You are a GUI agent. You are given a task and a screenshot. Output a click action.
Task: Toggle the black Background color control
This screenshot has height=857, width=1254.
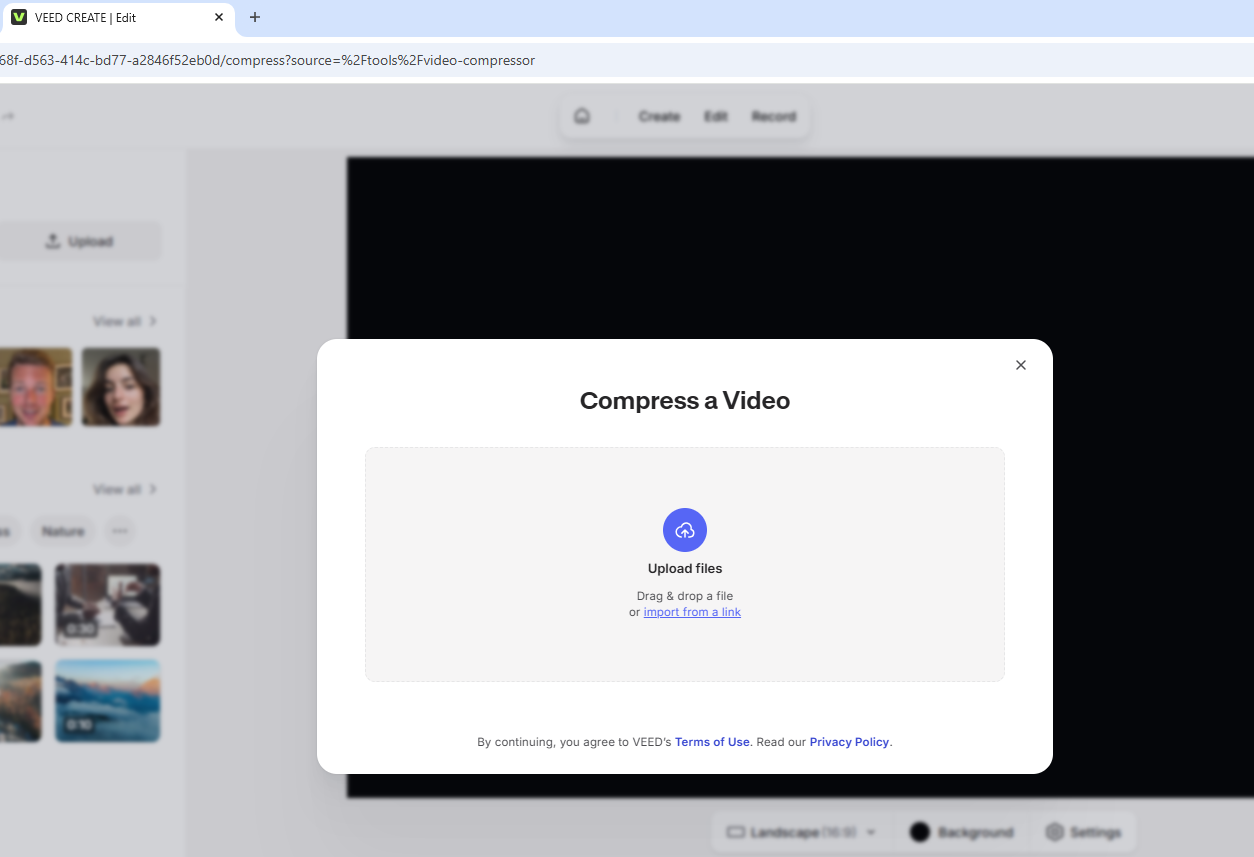click(919, 831)
